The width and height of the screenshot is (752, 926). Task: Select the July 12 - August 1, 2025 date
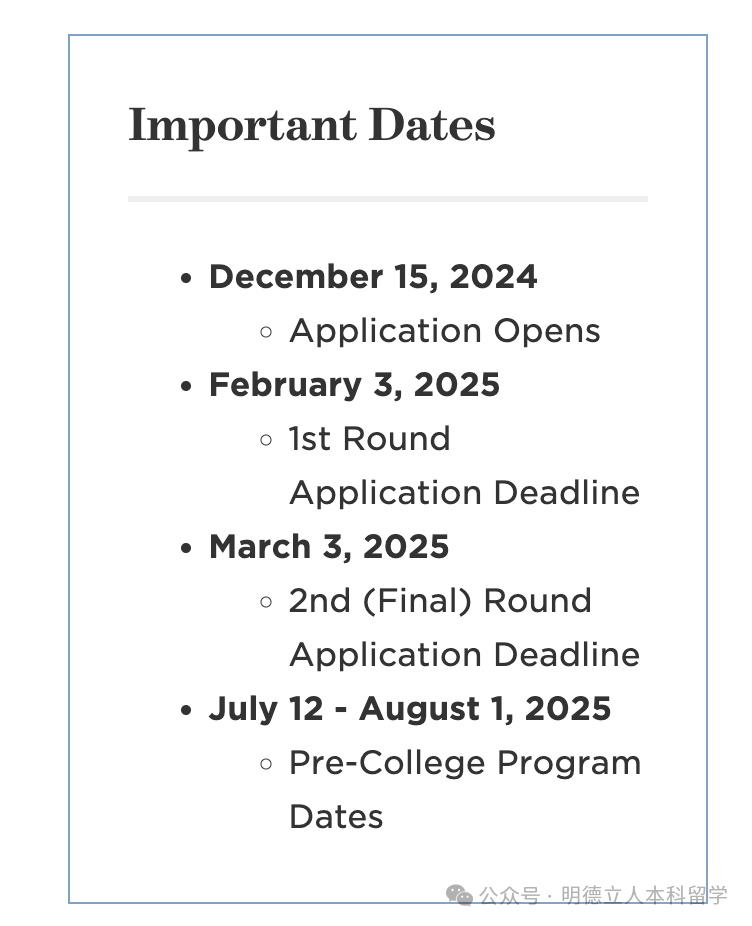[410, 709]
